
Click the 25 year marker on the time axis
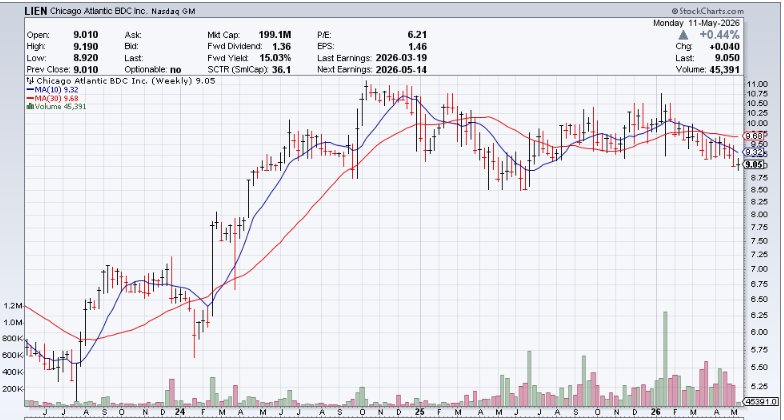[x=419, y=412]
